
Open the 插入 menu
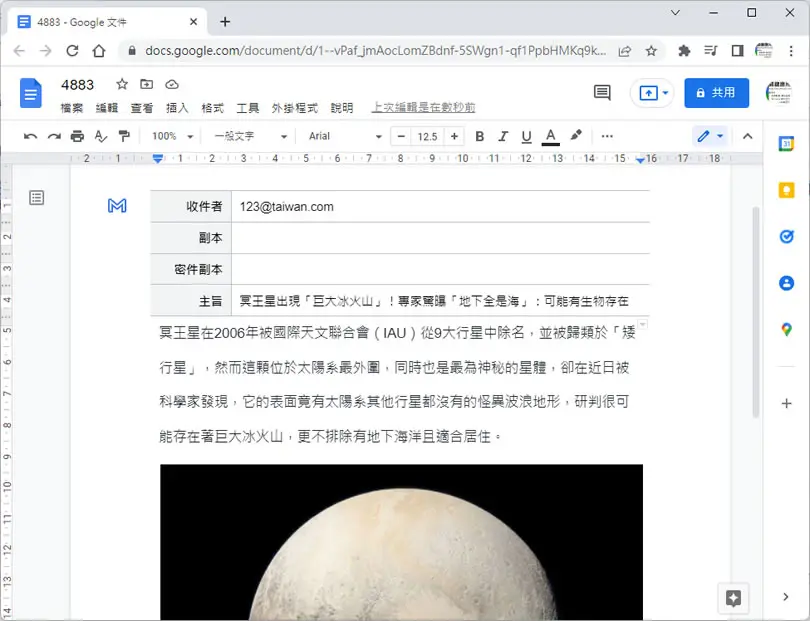click(177, 108)
